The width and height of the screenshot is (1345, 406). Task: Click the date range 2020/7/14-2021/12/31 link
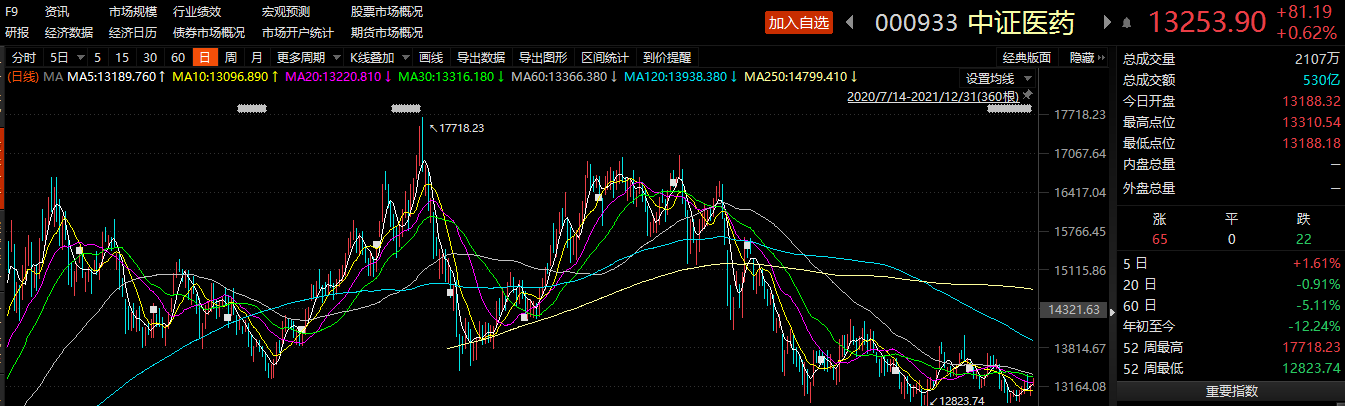(x=933, y=97)
